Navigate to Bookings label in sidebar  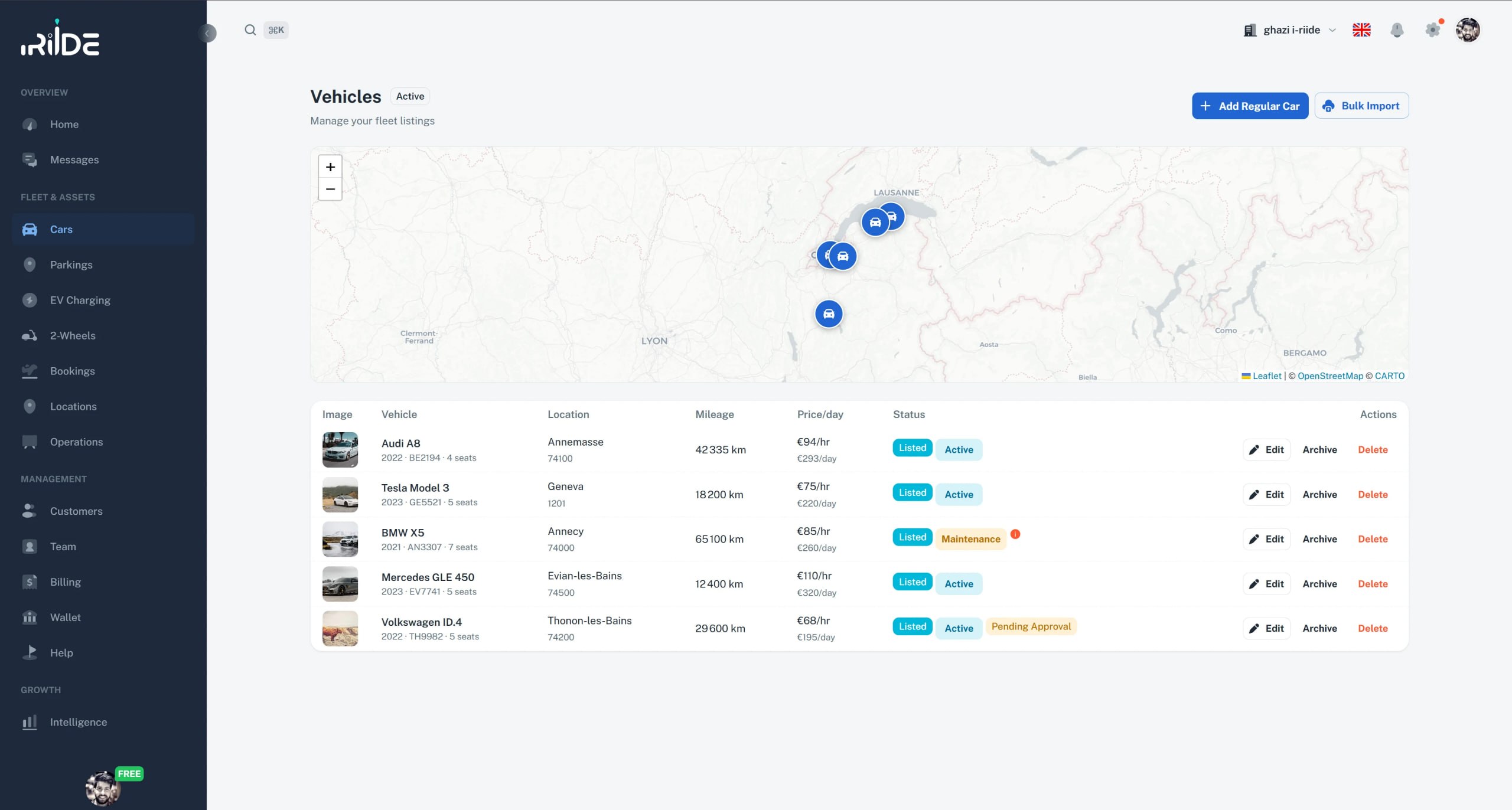(73, 371)
